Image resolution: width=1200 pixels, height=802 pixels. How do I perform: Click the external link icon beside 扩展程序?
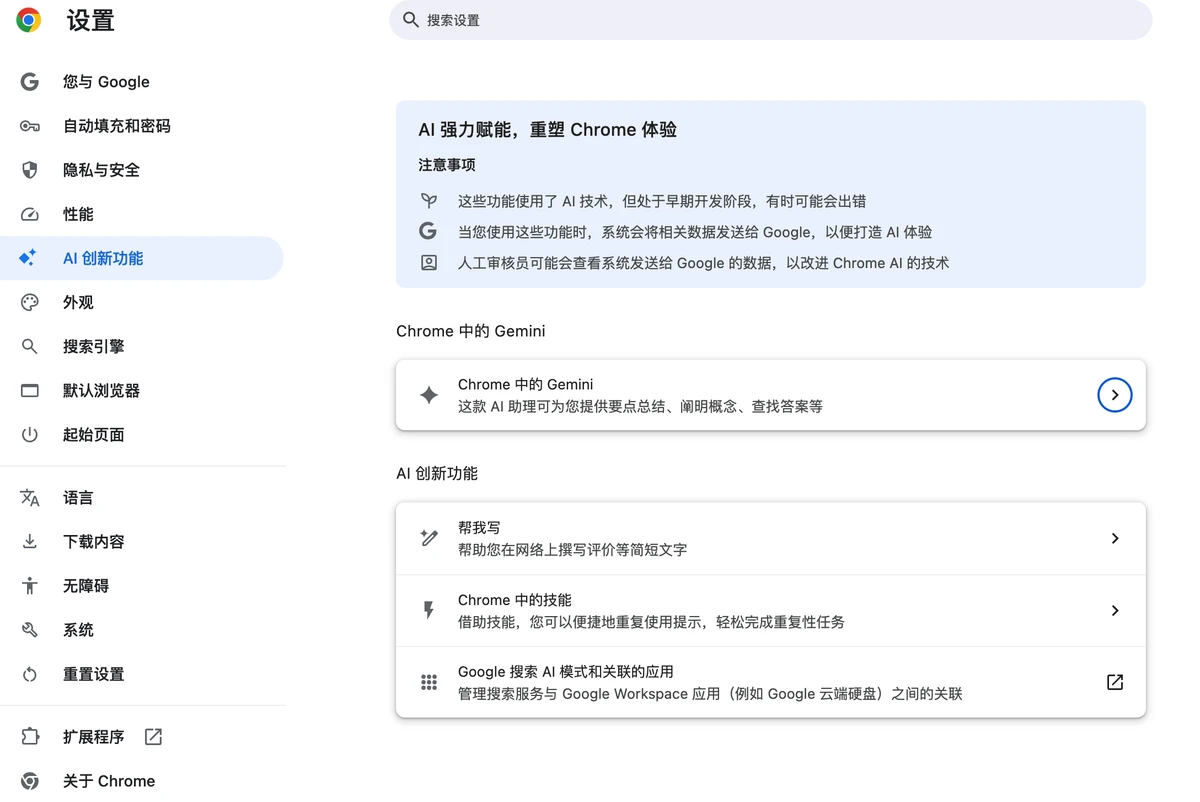[153, 737]
